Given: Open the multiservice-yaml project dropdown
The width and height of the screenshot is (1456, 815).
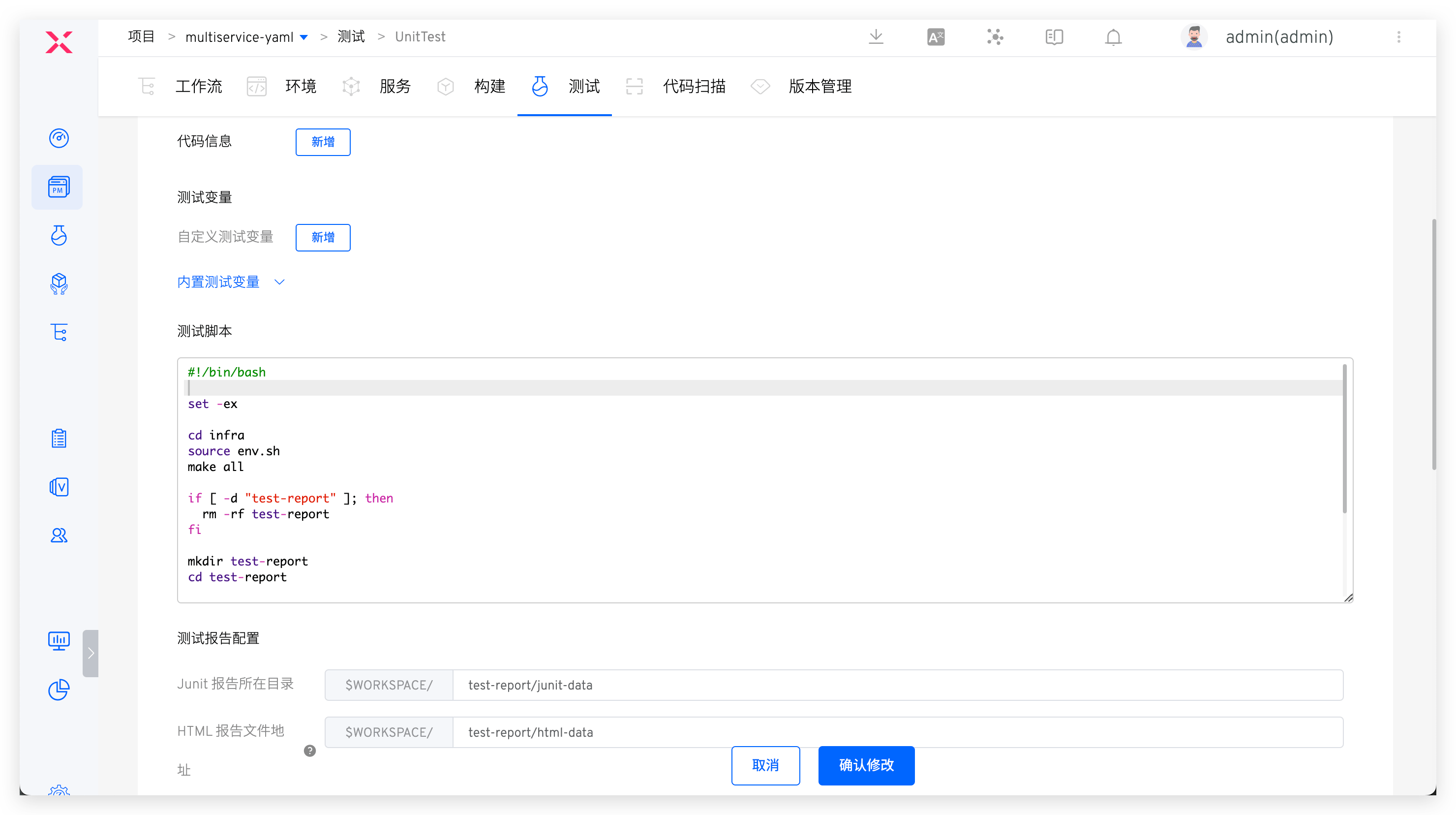Looking at the screenshot, I should click(x=303, y=37).
